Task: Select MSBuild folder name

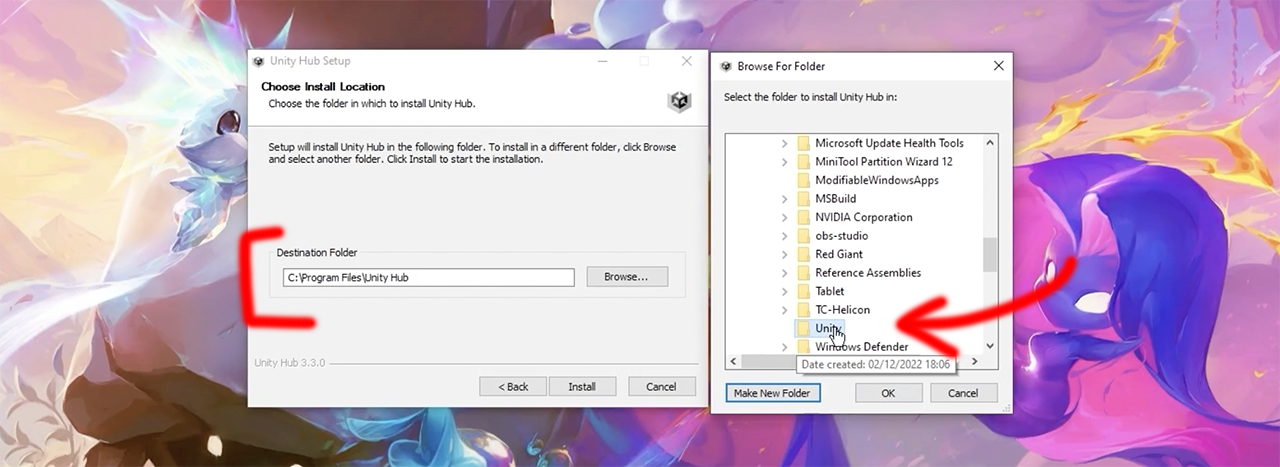Action: pyautogui.click(x=836, y=198)
